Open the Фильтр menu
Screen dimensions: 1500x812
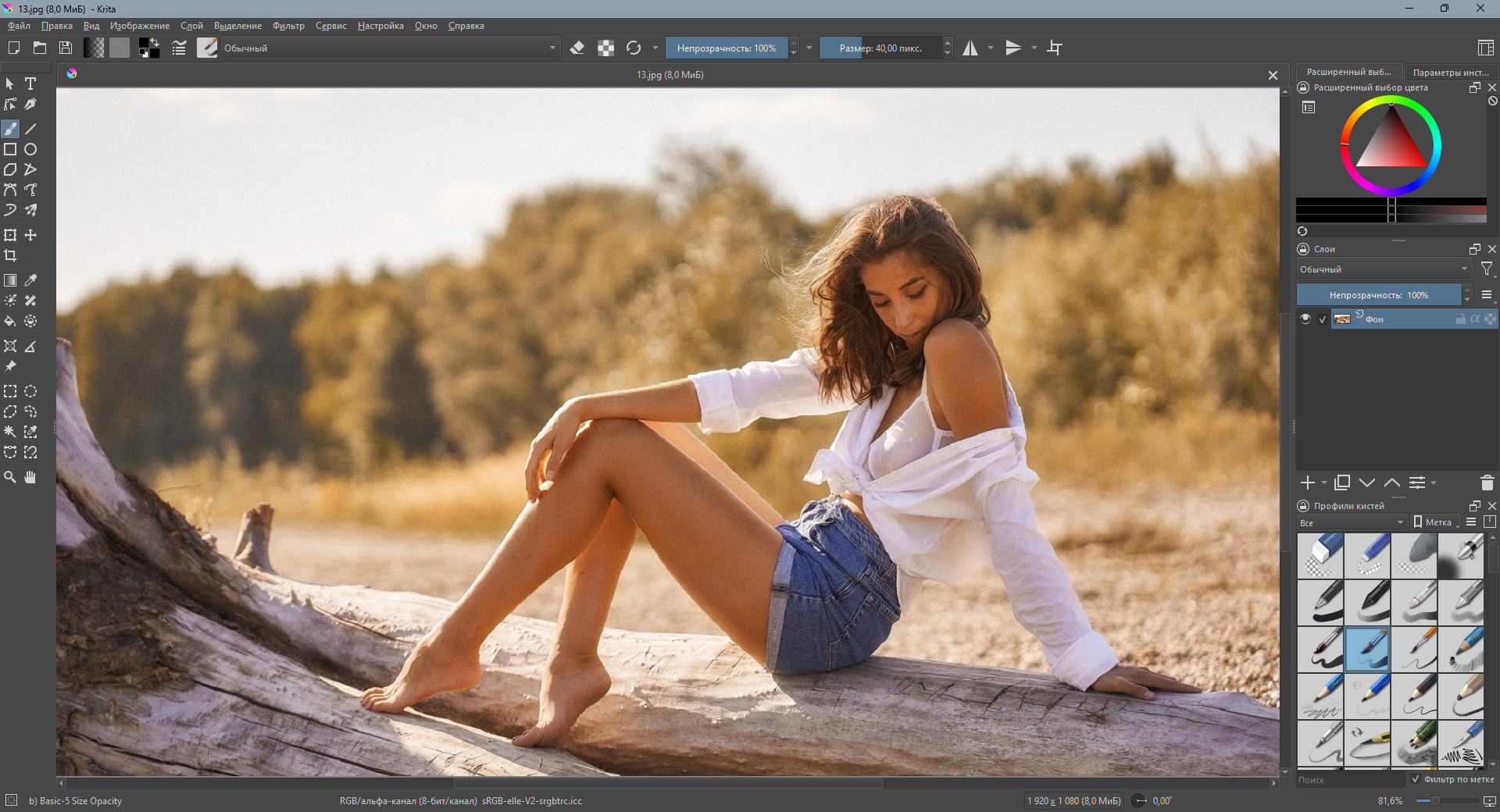[x=288, y=26]
